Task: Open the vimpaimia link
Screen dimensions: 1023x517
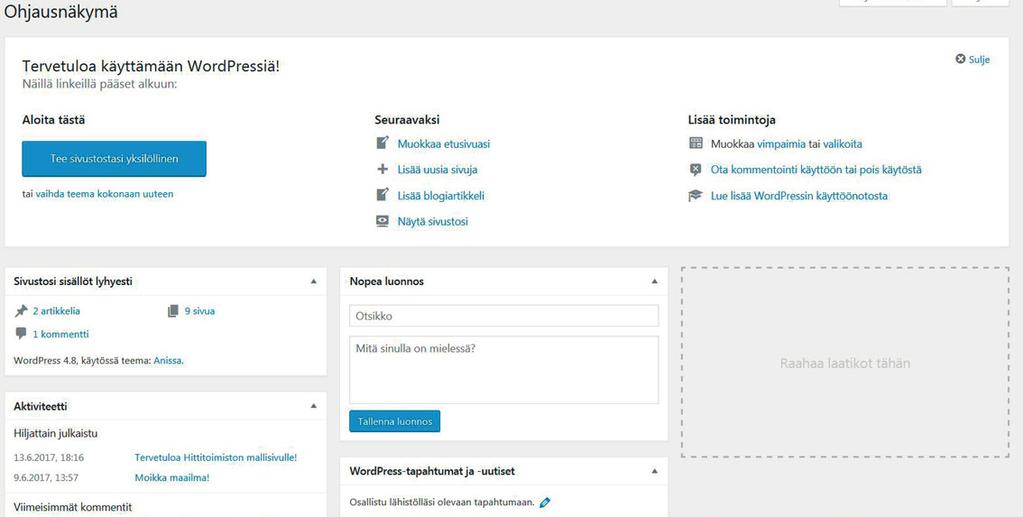Action: 781,144
